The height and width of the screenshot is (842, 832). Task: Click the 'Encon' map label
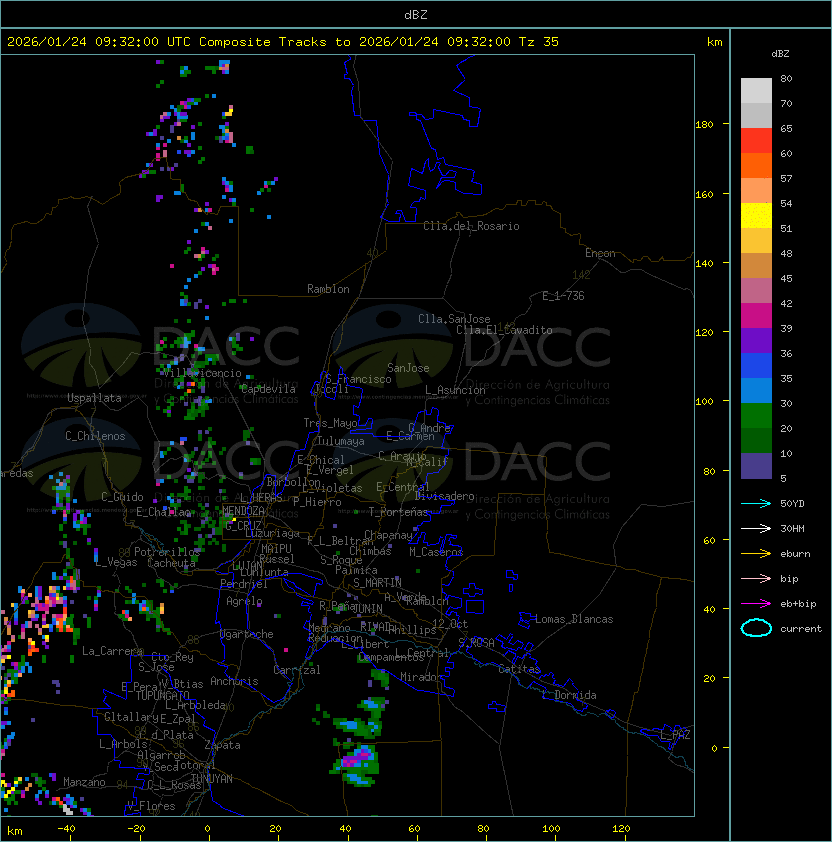click(600, 253)
